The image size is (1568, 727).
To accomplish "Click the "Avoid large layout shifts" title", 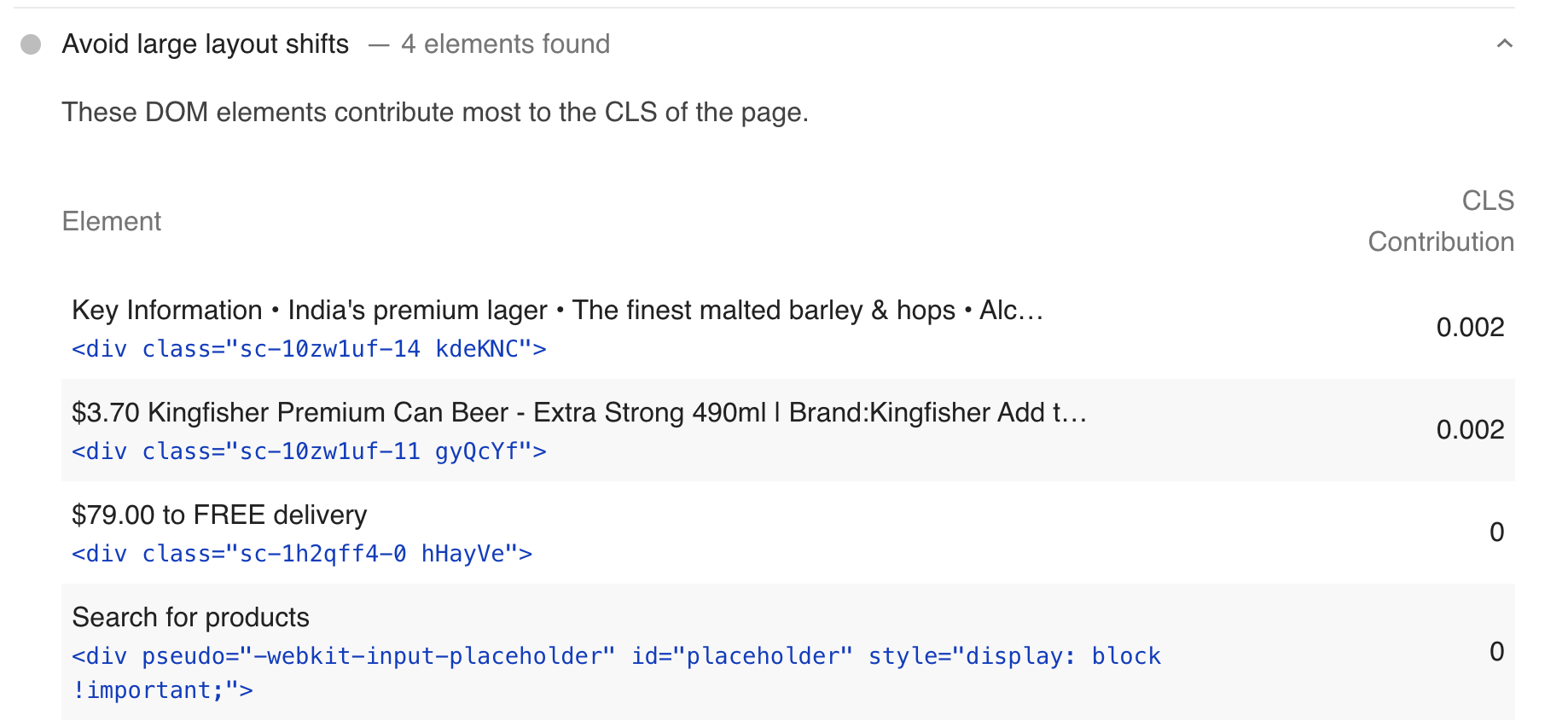I will 206,44.
